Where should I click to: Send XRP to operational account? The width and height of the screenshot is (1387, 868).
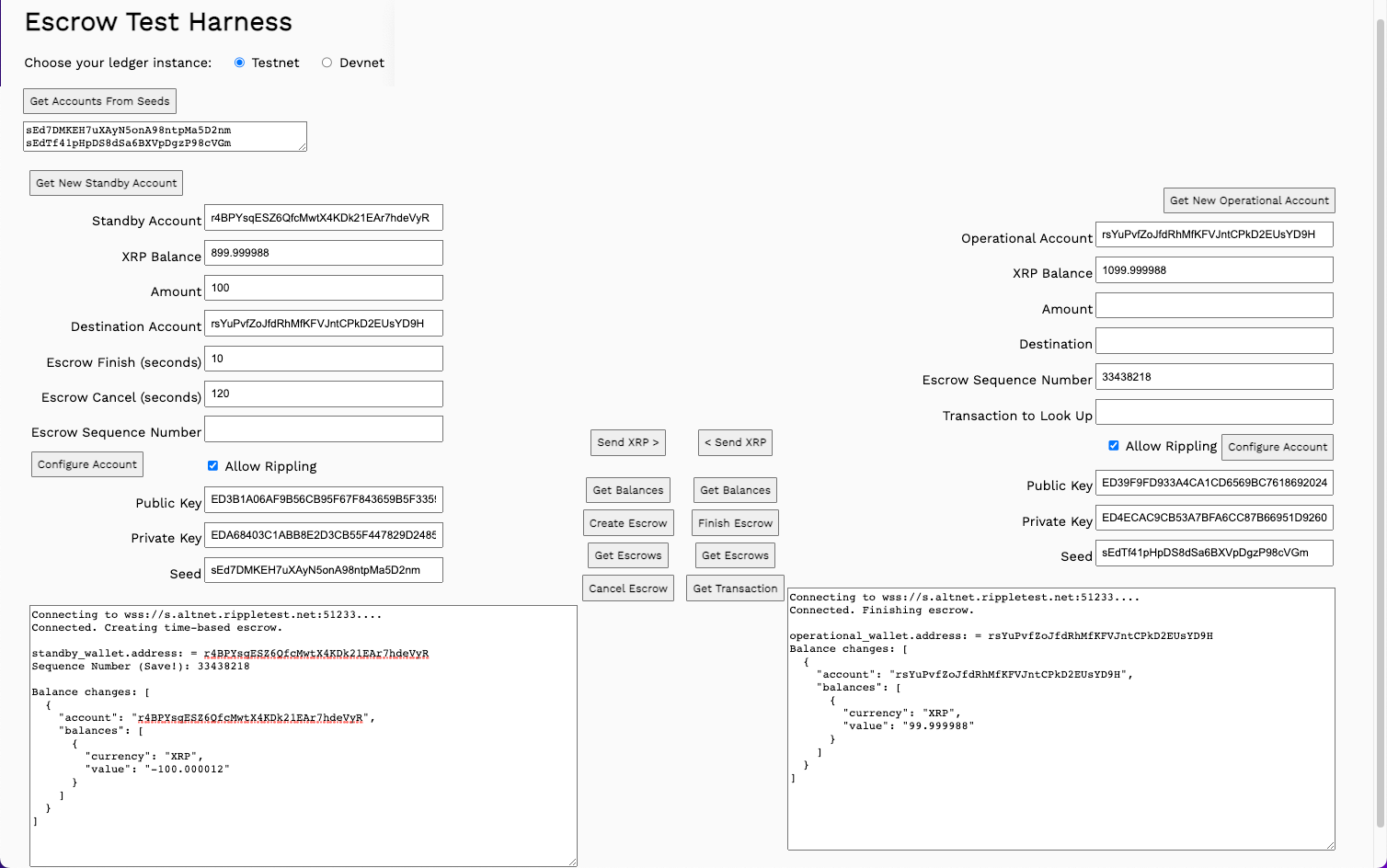(x=627, y=442)
